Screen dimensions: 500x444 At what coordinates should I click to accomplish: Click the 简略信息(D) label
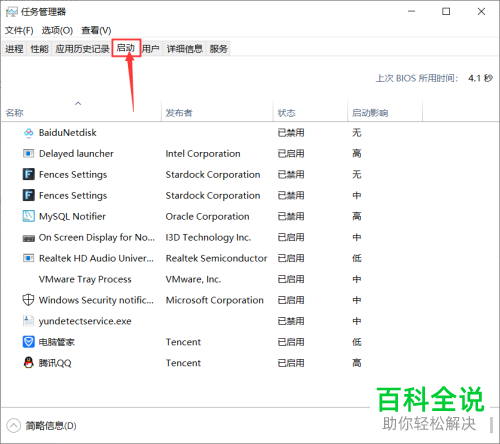pyautogui.click(x=51, y=426)
